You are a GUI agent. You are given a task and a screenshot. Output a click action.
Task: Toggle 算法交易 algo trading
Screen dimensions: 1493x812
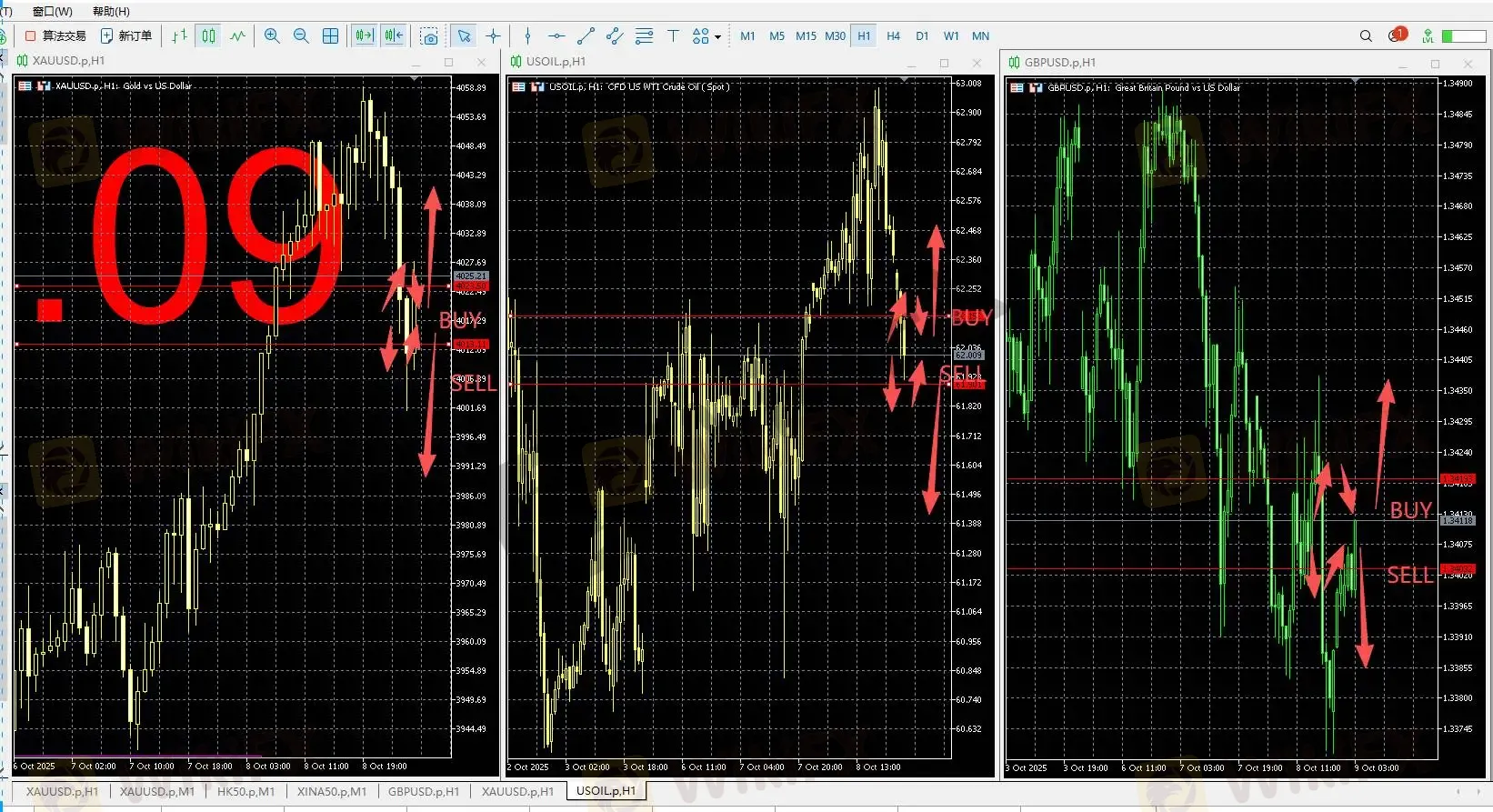tap(55, 36)
